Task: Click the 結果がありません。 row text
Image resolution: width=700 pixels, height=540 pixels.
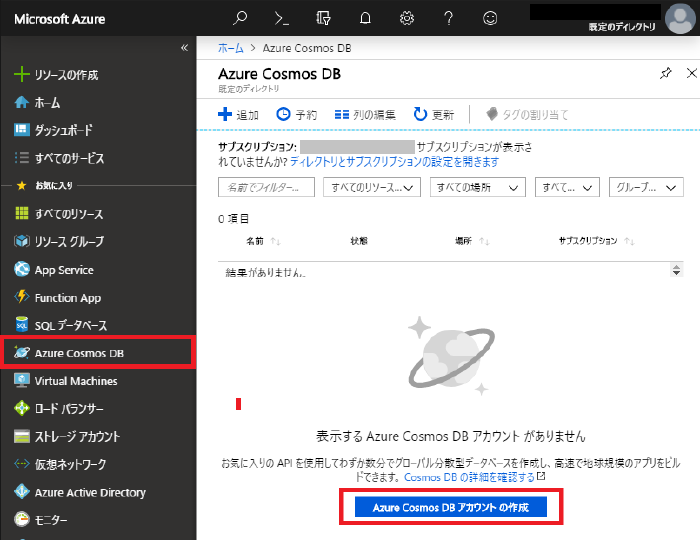Action: 266,272
